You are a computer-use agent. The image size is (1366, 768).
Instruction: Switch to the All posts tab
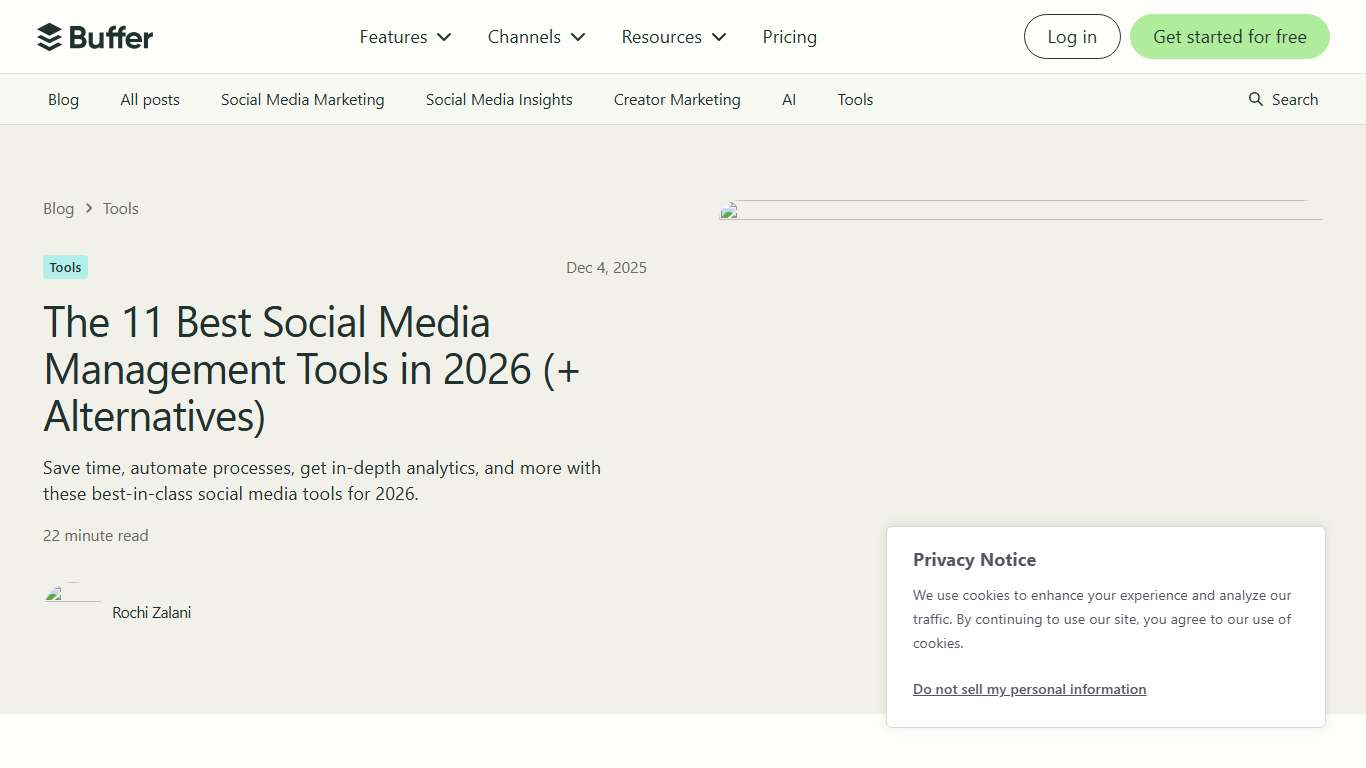point(149,99)
